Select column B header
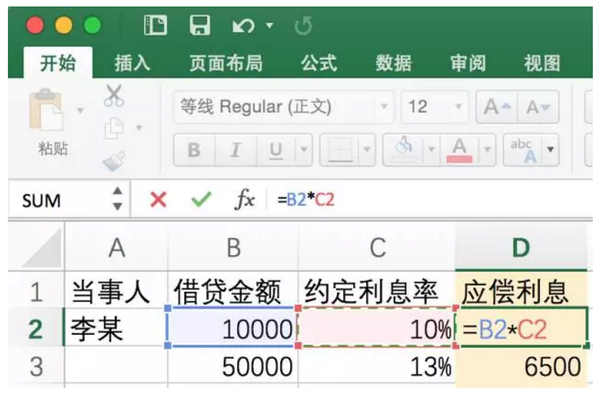600x395 pixels. 233,248
